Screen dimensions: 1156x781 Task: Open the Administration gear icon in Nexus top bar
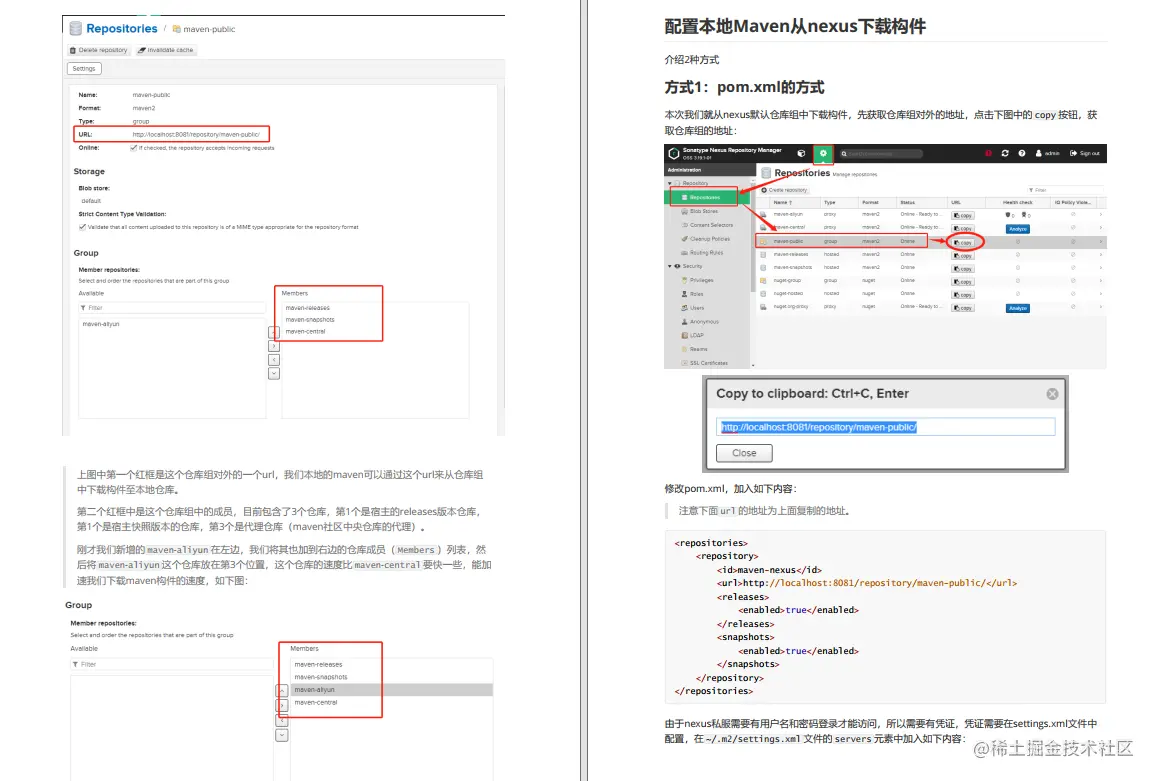(x=823, y=153)
